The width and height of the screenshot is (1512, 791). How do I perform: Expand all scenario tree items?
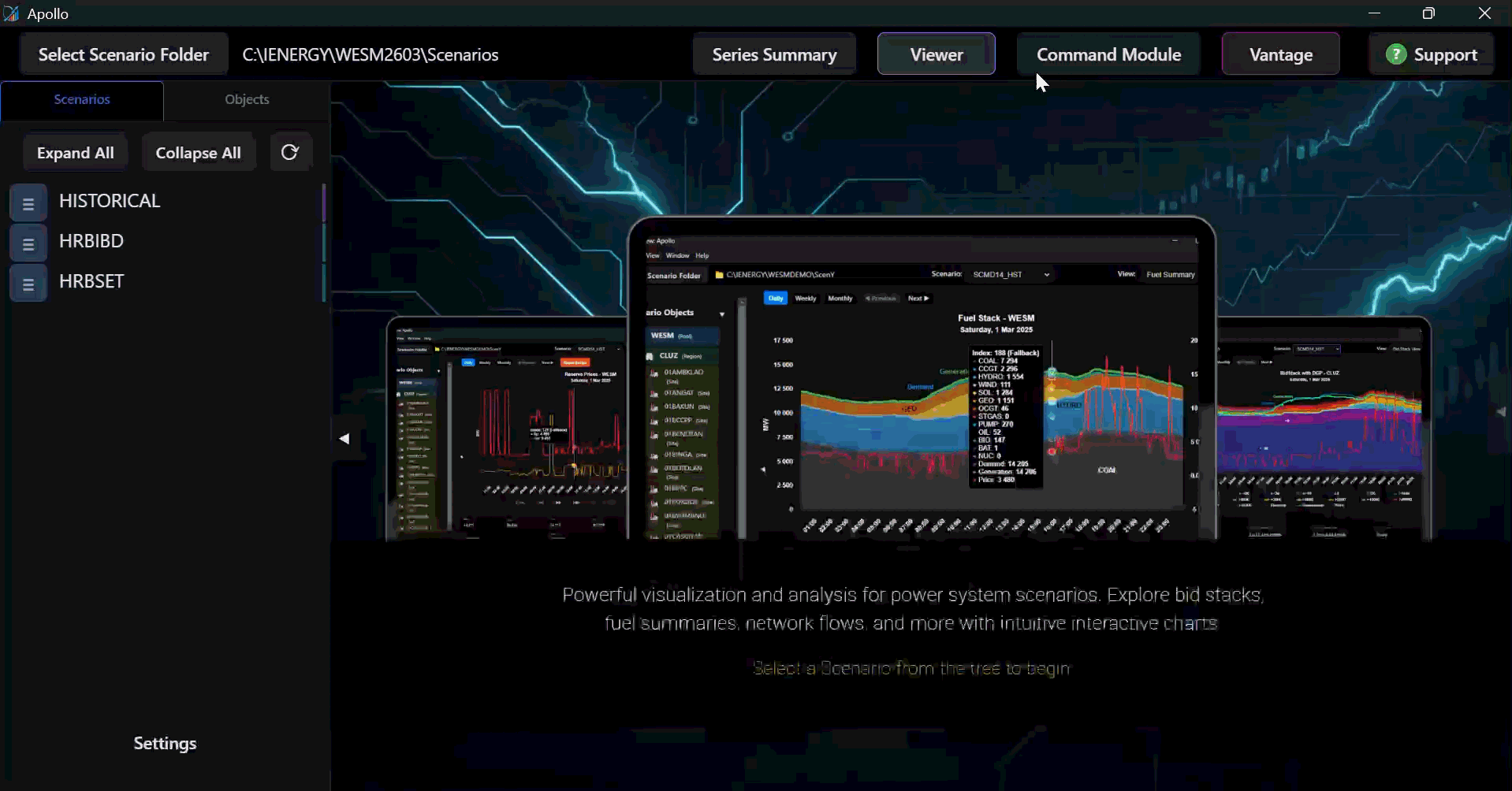(76, 153)
